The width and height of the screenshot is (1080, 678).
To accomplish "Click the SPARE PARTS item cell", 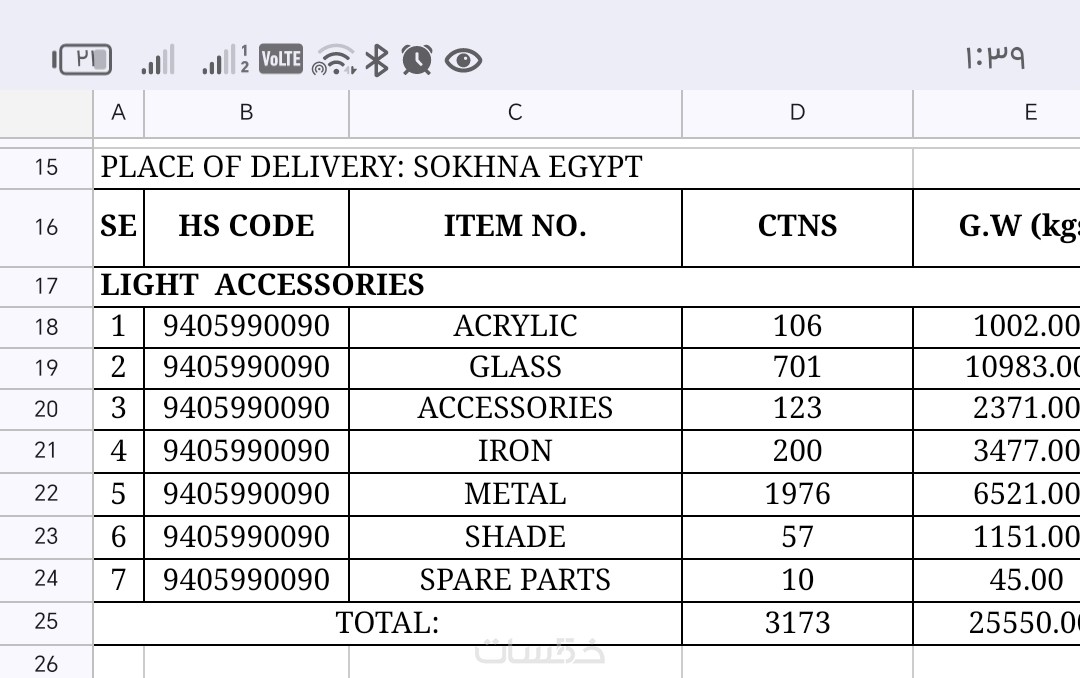I will [515, 580].
